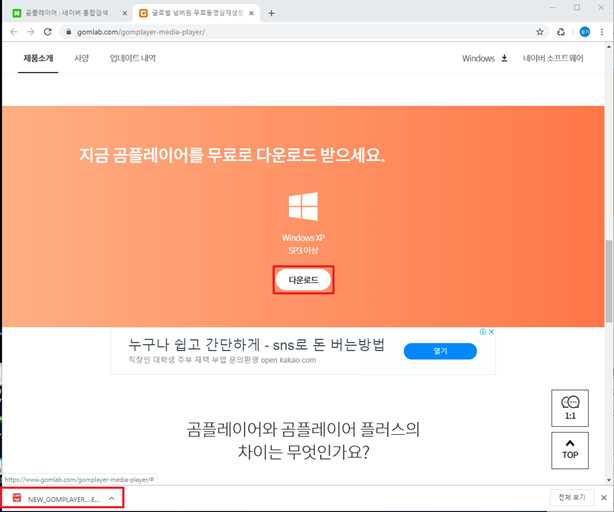614x512 pixels.
Task: Click the white 다운로드 button
Action: click(x=303, y=280)
